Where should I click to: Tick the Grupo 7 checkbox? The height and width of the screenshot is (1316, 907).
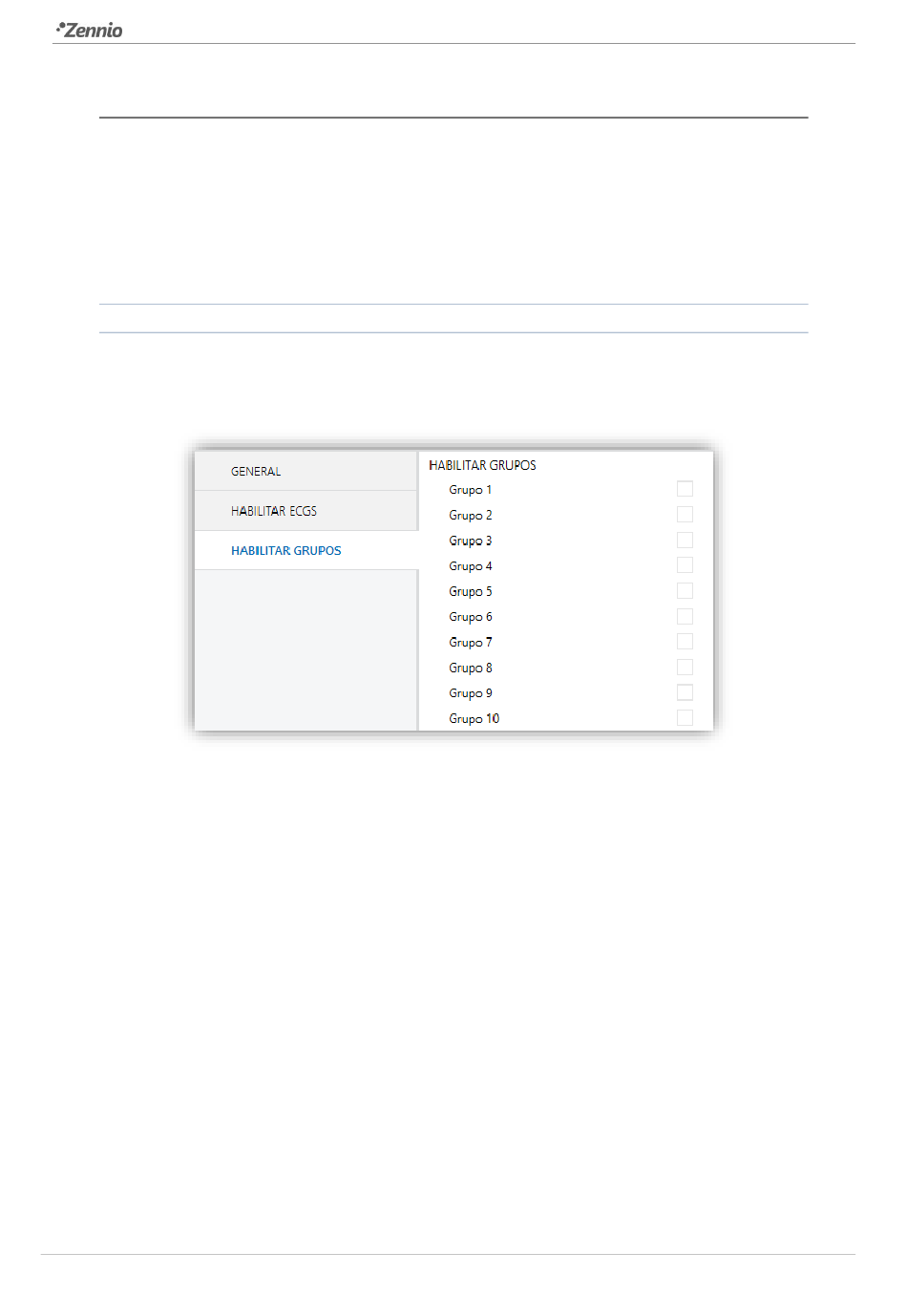tap(685, 642)
